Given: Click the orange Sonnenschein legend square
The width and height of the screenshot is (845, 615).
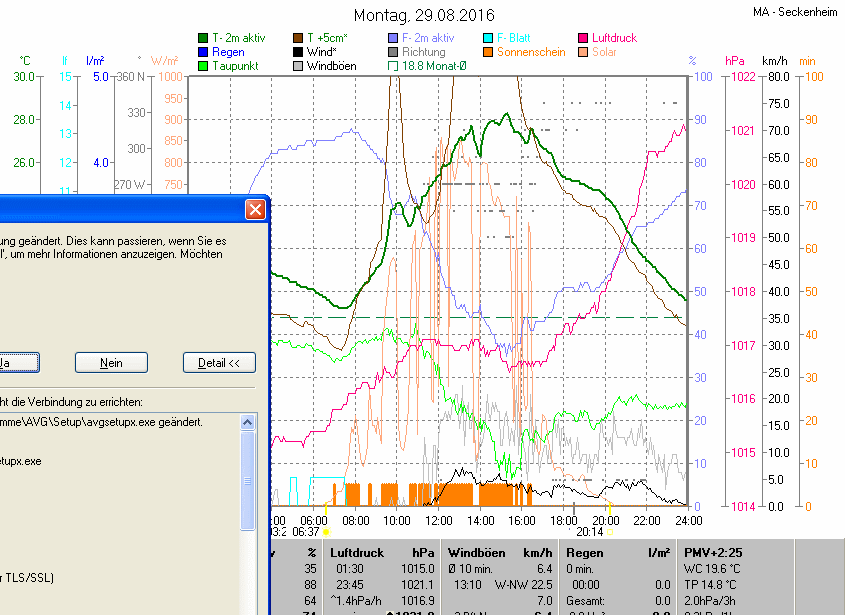Looking at the screenshot, I should pos(488,52).
